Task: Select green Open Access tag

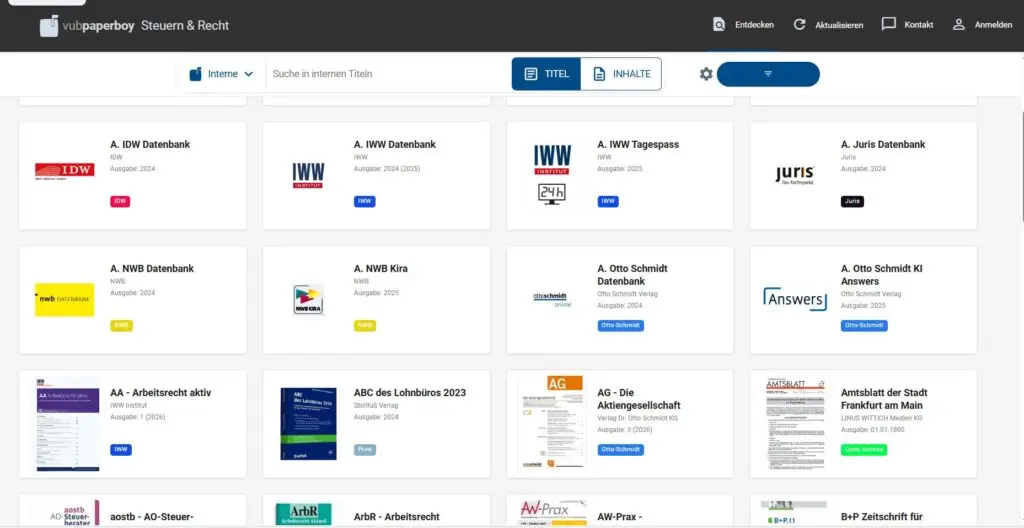Action: pyautogui.click(x=864, y=449)
